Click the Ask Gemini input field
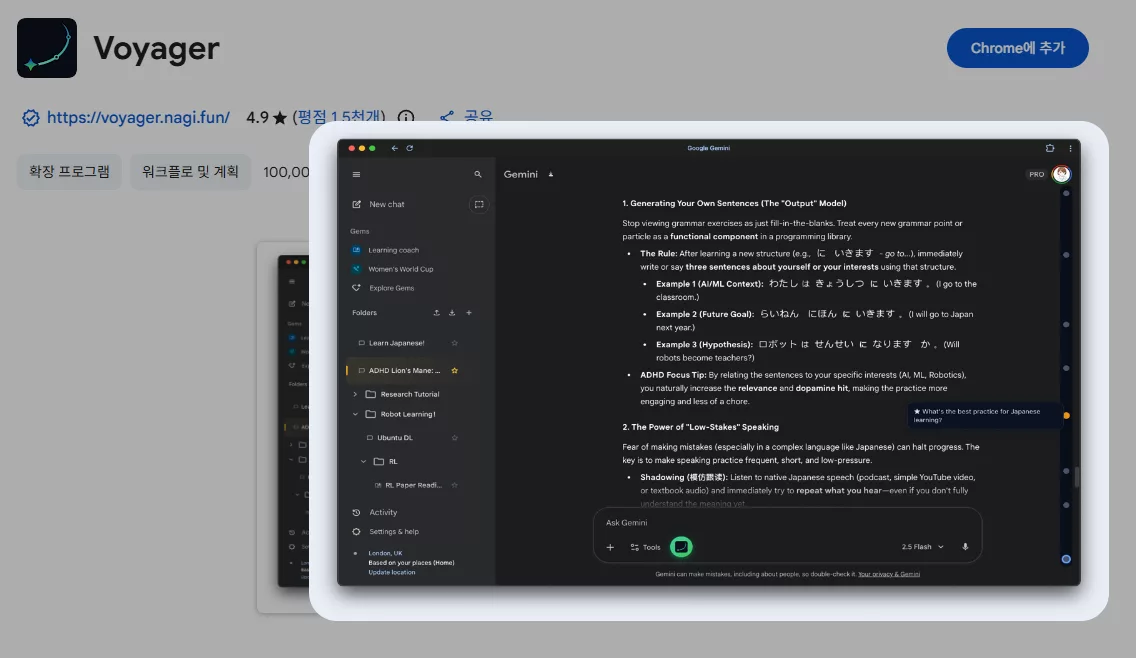This screenshot has width=1136, height=658. pyautogui.click(x=787, y=522)
